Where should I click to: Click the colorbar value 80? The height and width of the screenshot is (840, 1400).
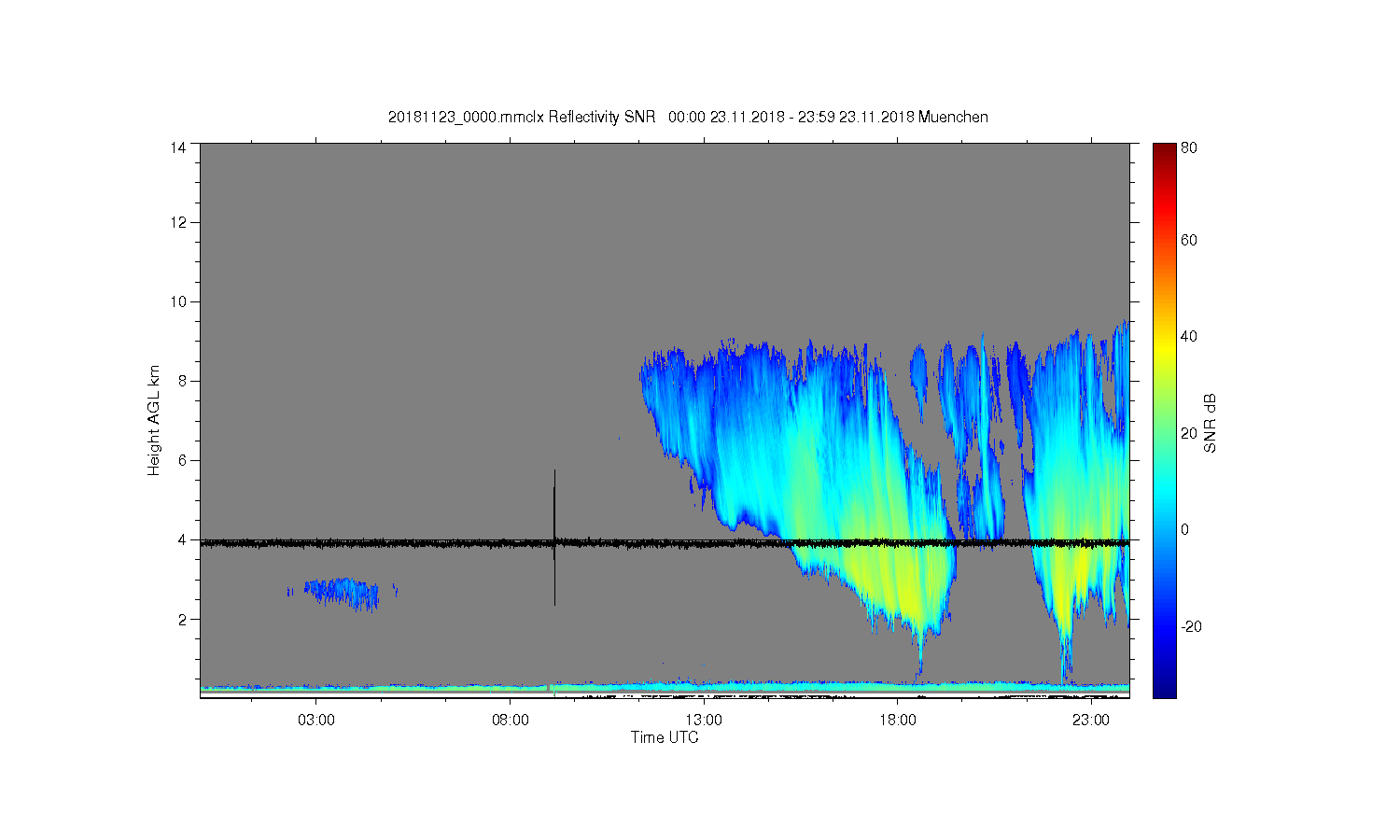click(x=1189, y=147)
